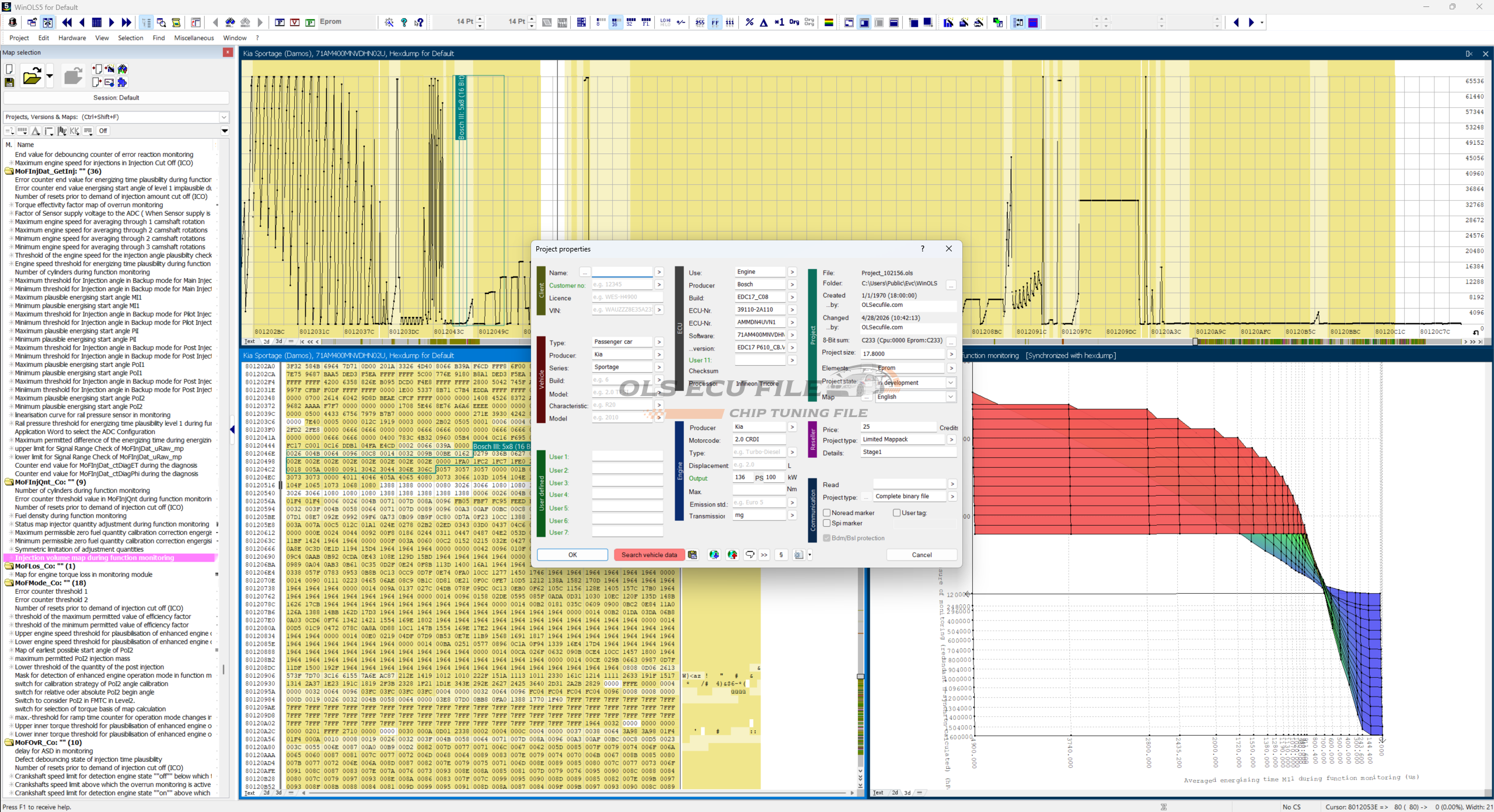Click the open folder icon in Map selection

32,76
